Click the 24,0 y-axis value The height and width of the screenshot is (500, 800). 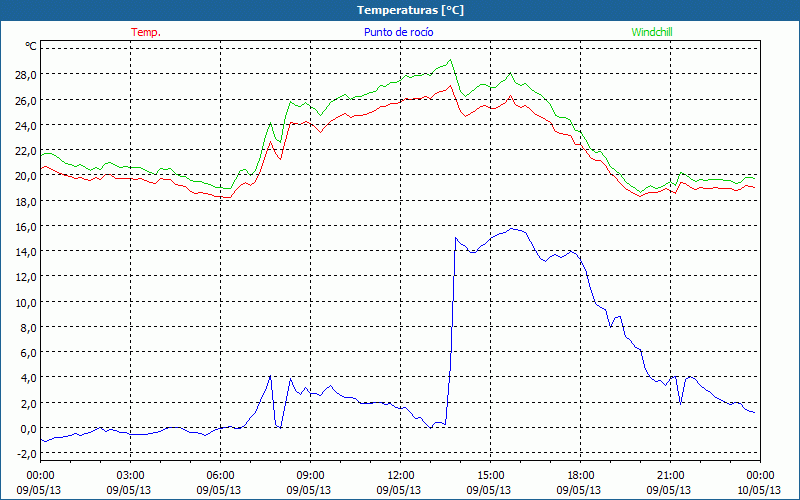(x=26, y=126)
